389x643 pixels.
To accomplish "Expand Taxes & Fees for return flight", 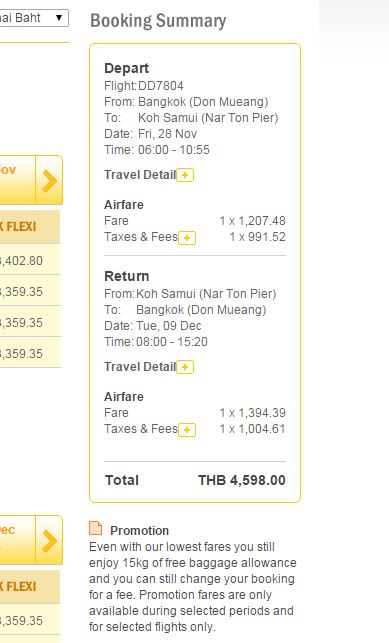I will (x=187, y=430).
